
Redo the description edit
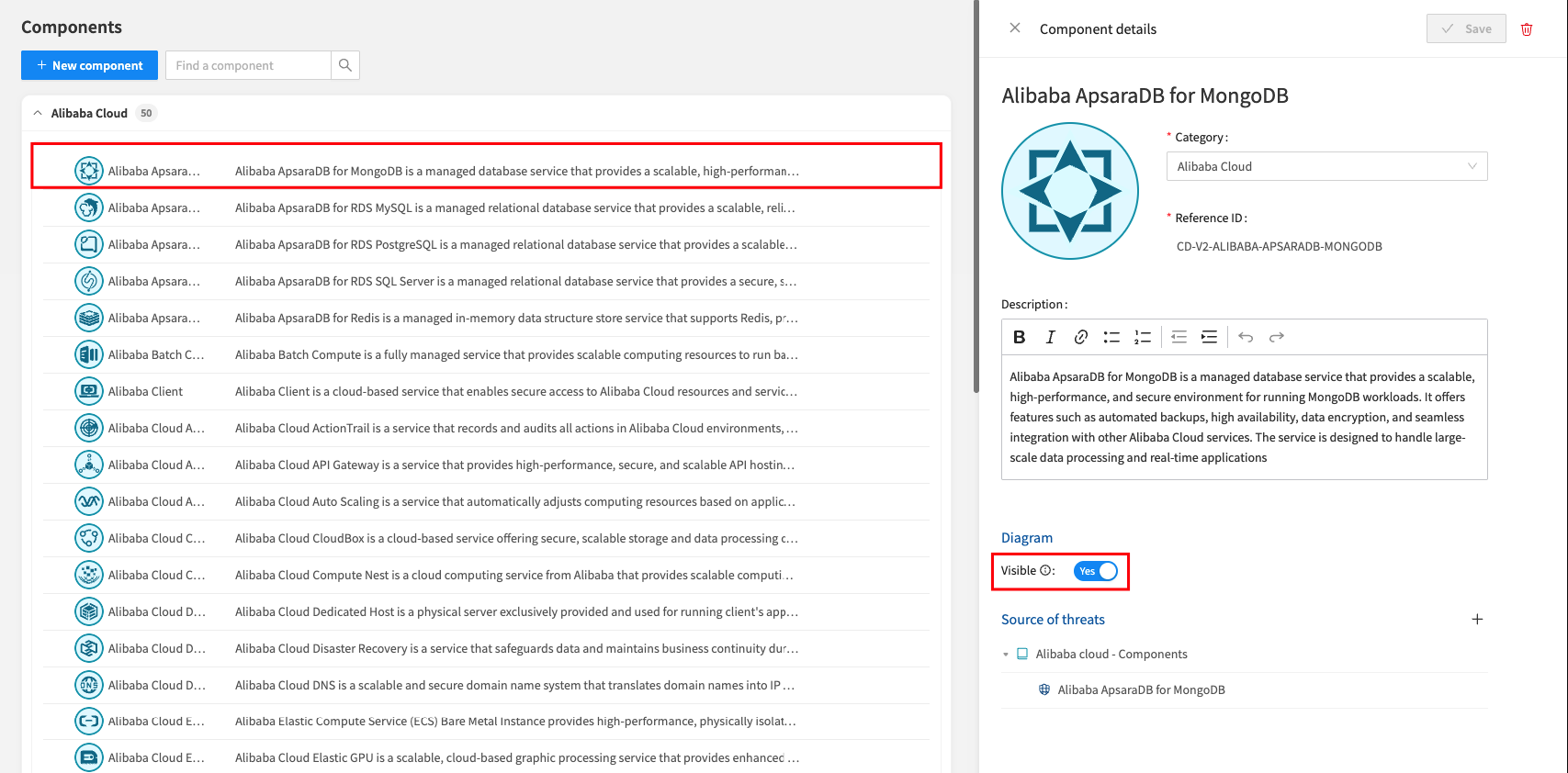click(x=1277, y=337)
